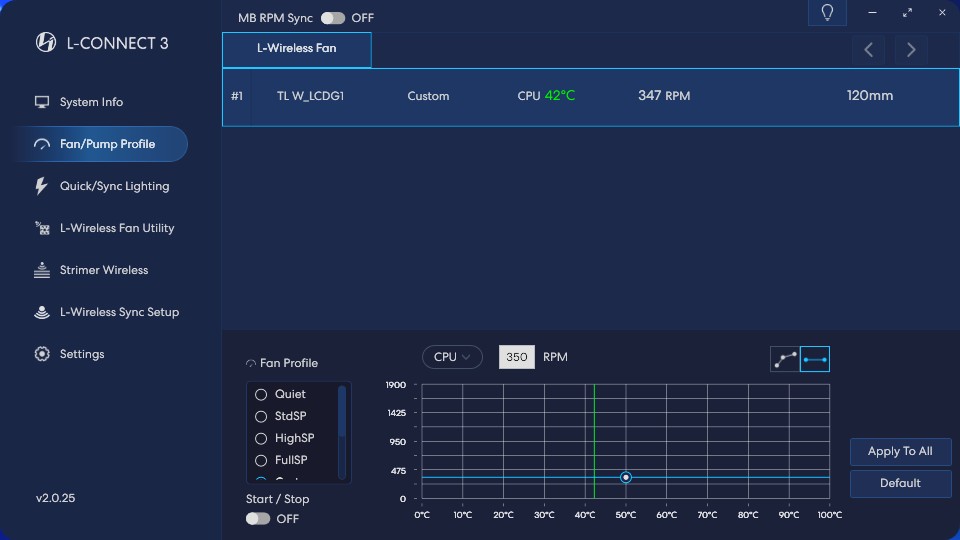Select the multi-point curve mode icon

[x=785, y=359]
